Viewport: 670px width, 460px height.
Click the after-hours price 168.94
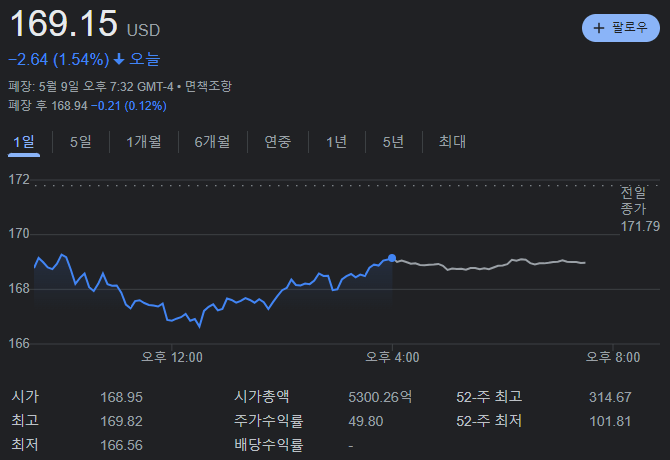click(x=69, y=106)
